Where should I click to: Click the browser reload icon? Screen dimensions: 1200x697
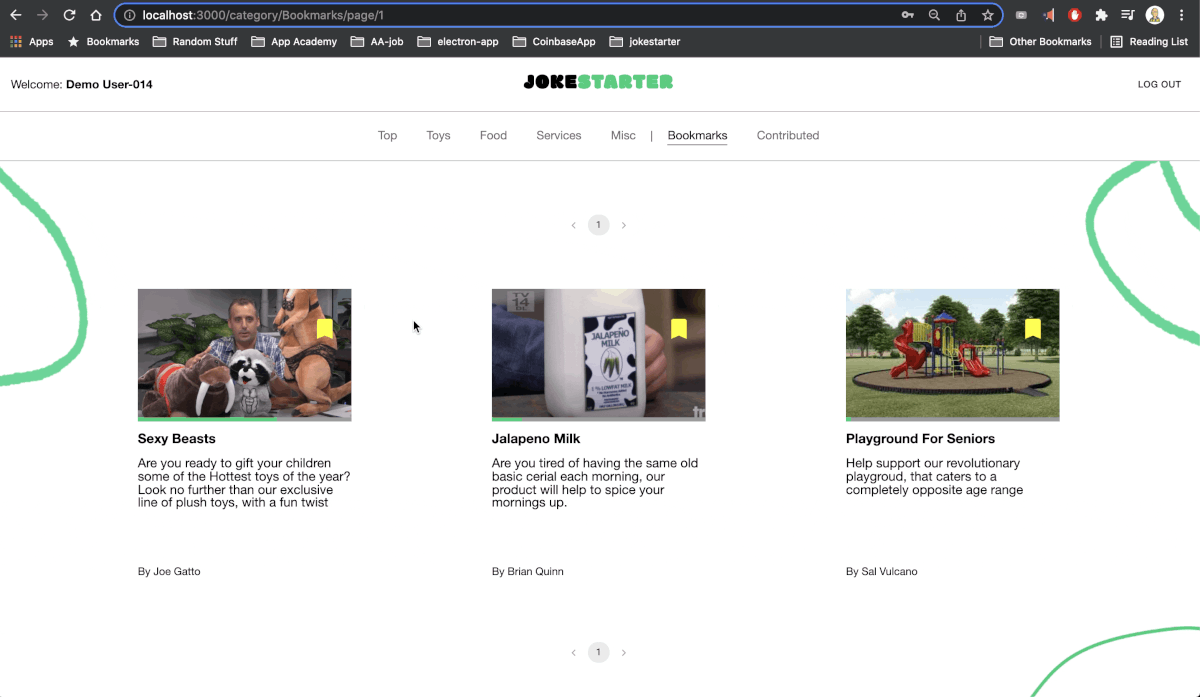(69, 15)
